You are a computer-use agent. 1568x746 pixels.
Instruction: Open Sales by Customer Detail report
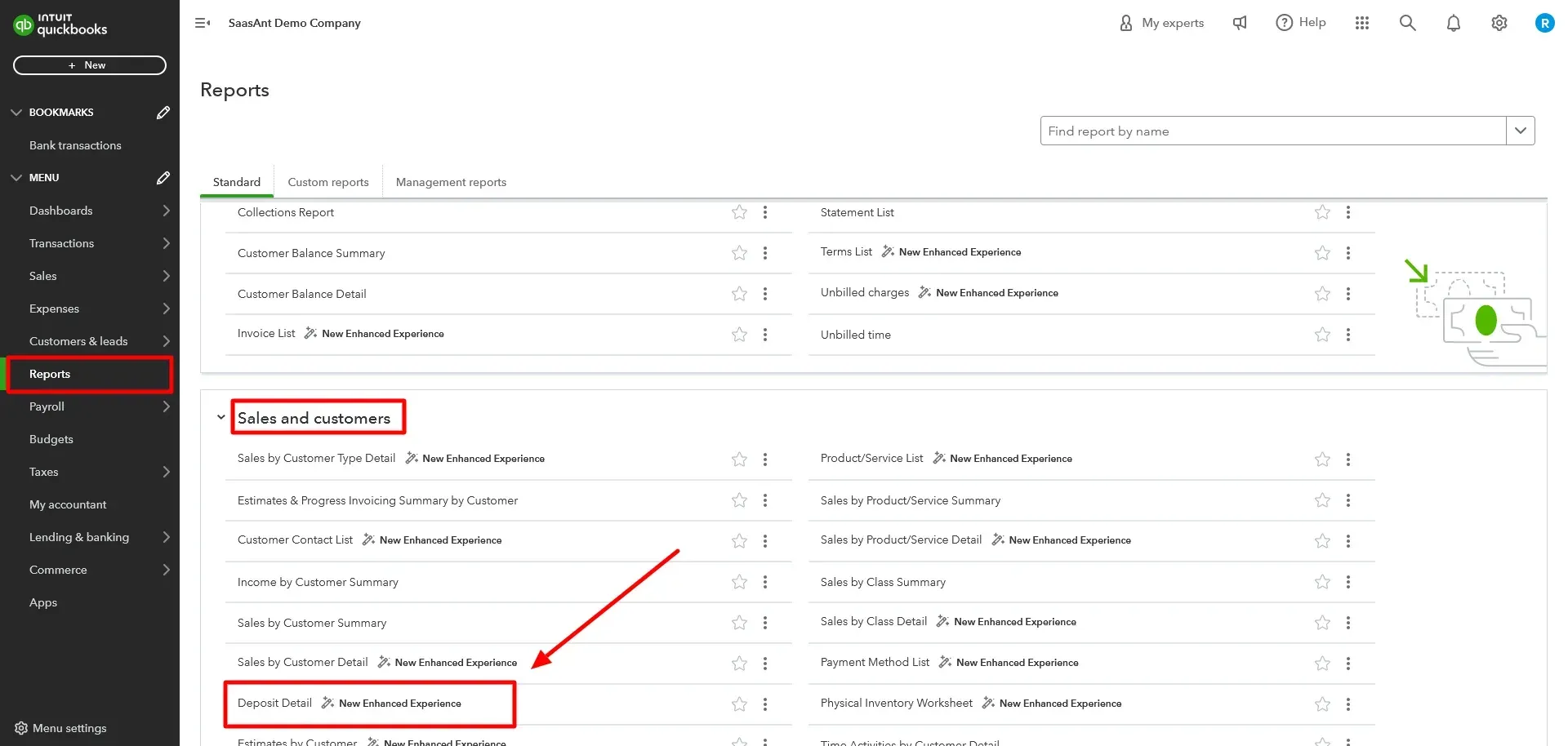pos(302,662)
